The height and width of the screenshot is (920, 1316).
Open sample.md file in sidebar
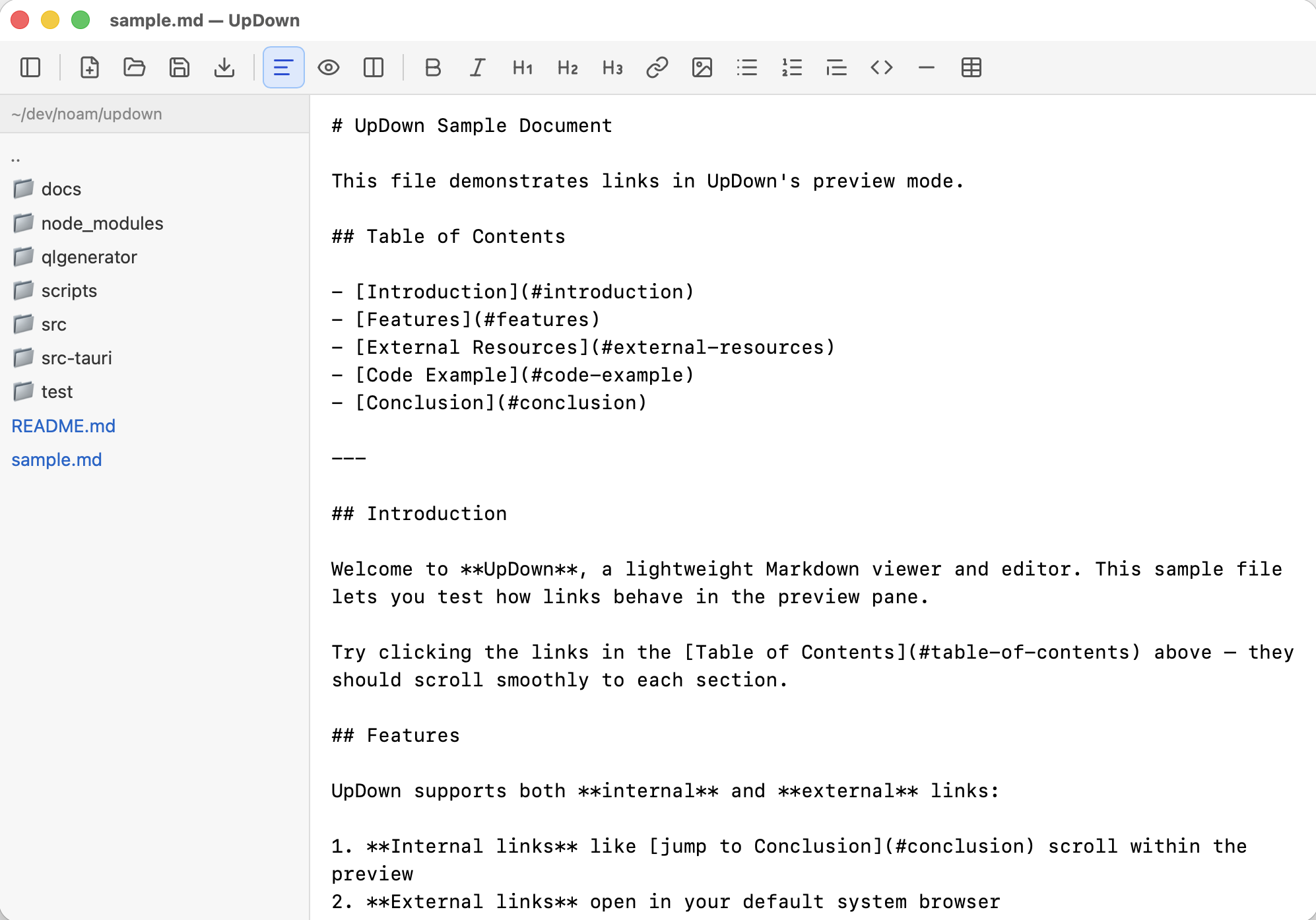57,459
